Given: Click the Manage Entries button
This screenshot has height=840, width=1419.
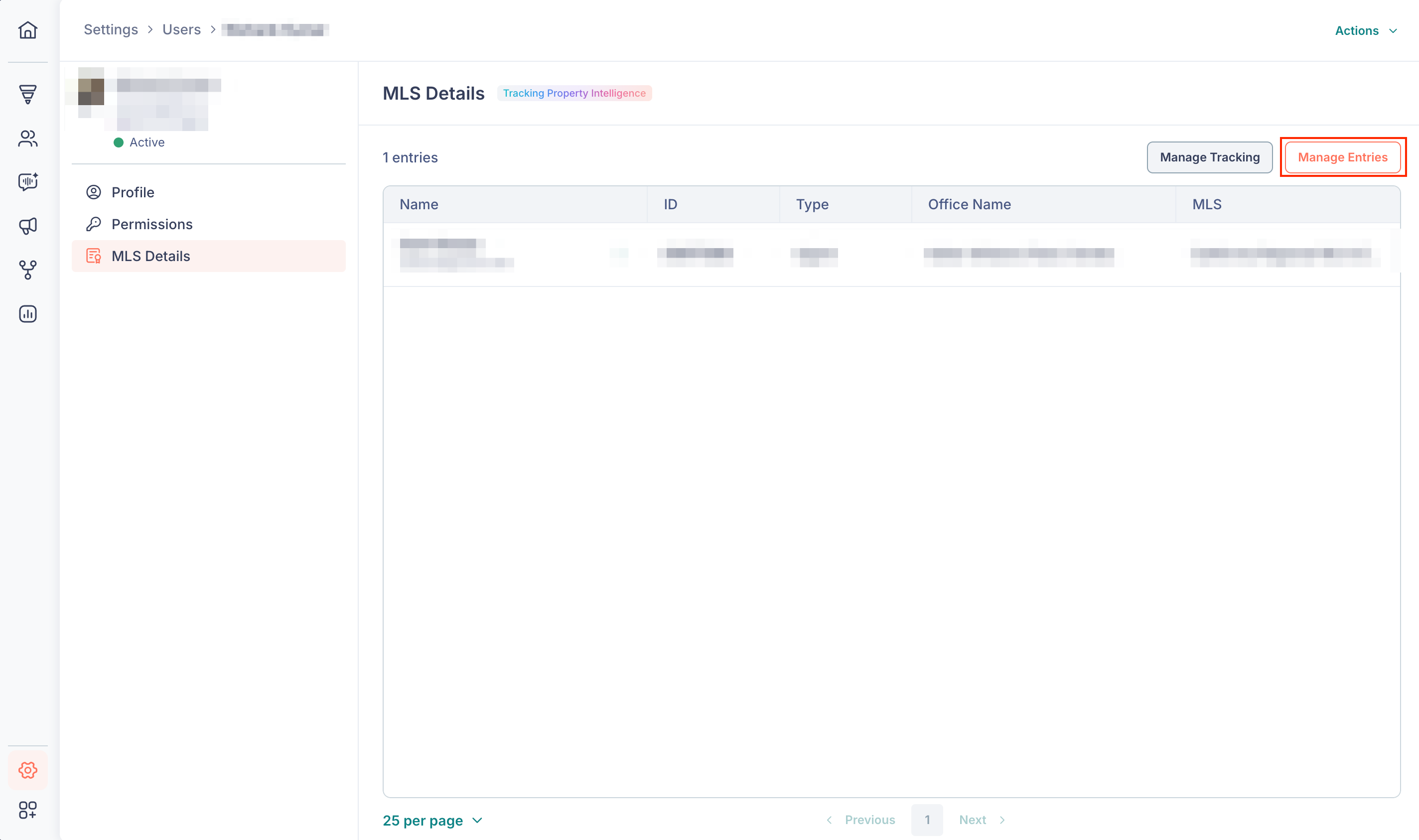Looking at the screenshot, I should click(1343, 157).
